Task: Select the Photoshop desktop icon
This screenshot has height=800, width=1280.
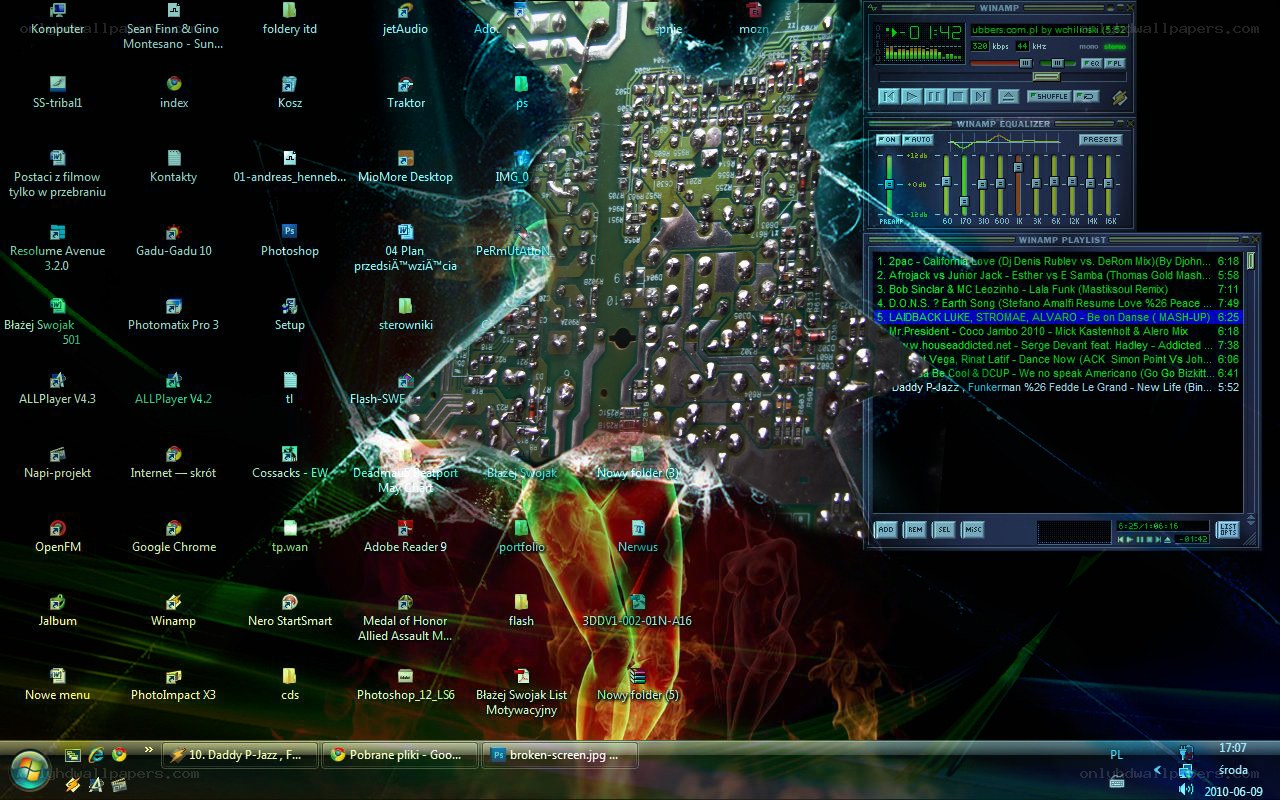Action: (x=290, y=240)
